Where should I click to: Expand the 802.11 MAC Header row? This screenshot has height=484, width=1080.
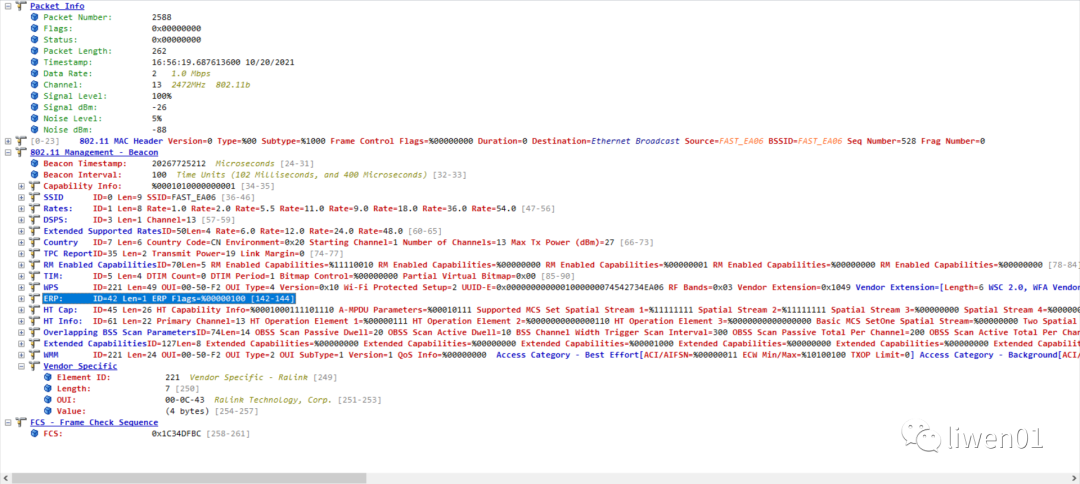[8, 141]
